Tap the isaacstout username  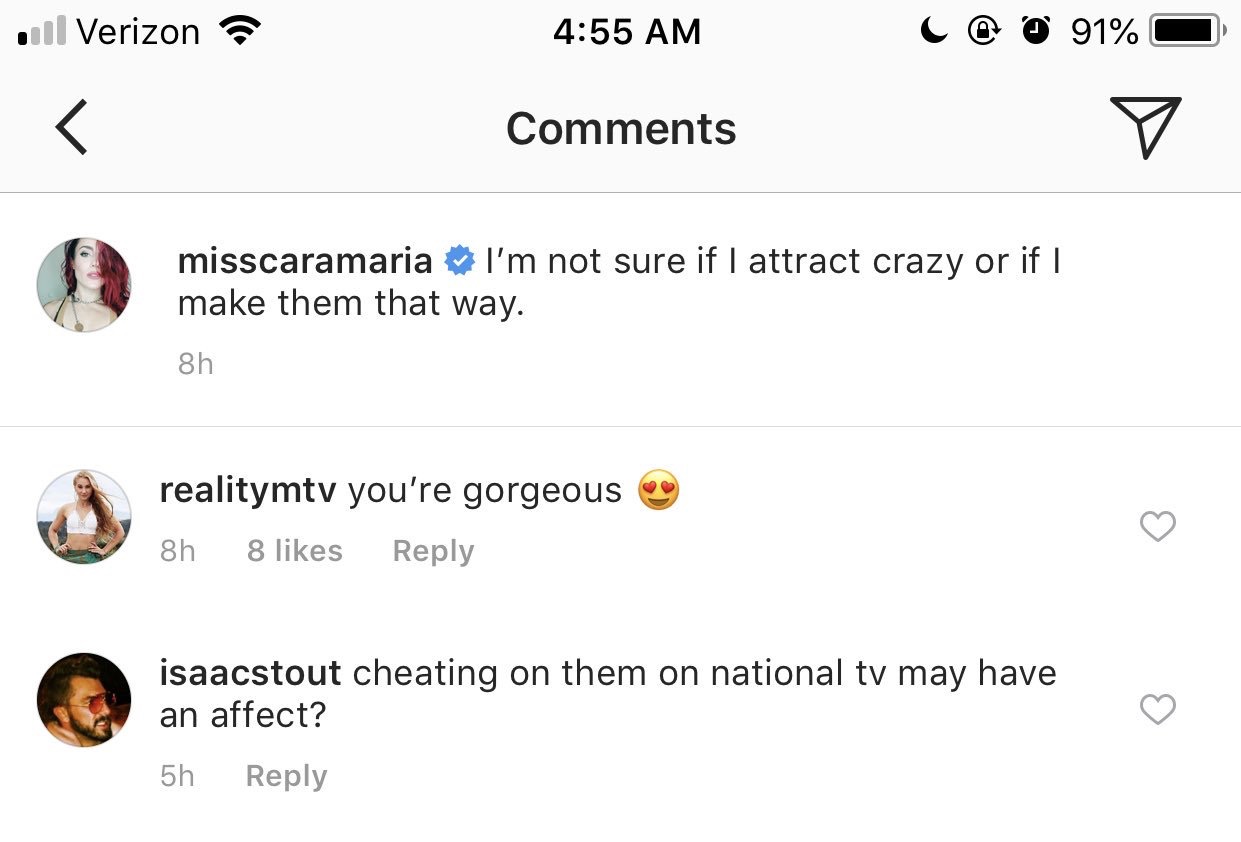(x=250, y=673)
